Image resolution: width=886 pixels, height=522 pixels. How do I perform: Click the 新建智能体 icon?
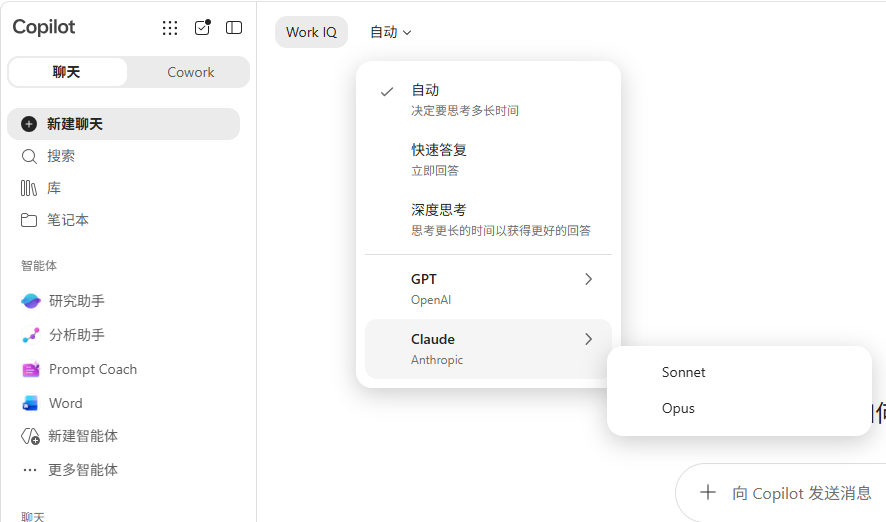(31, 437)
